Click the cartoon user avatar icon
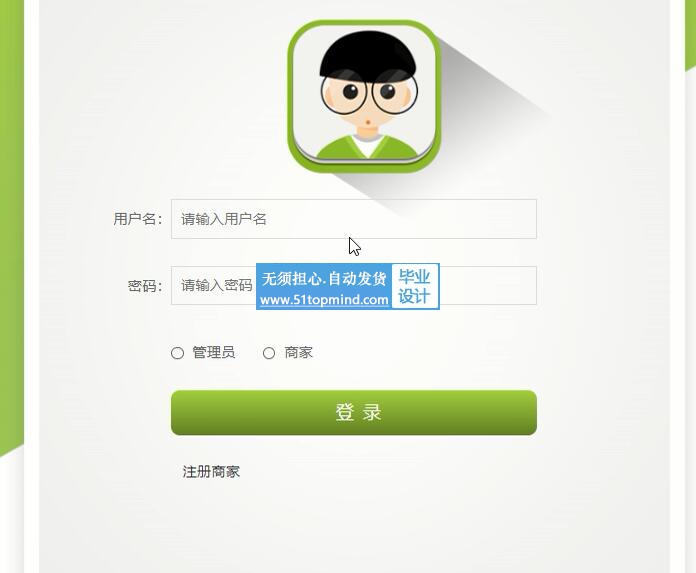 tap(364, 96)
